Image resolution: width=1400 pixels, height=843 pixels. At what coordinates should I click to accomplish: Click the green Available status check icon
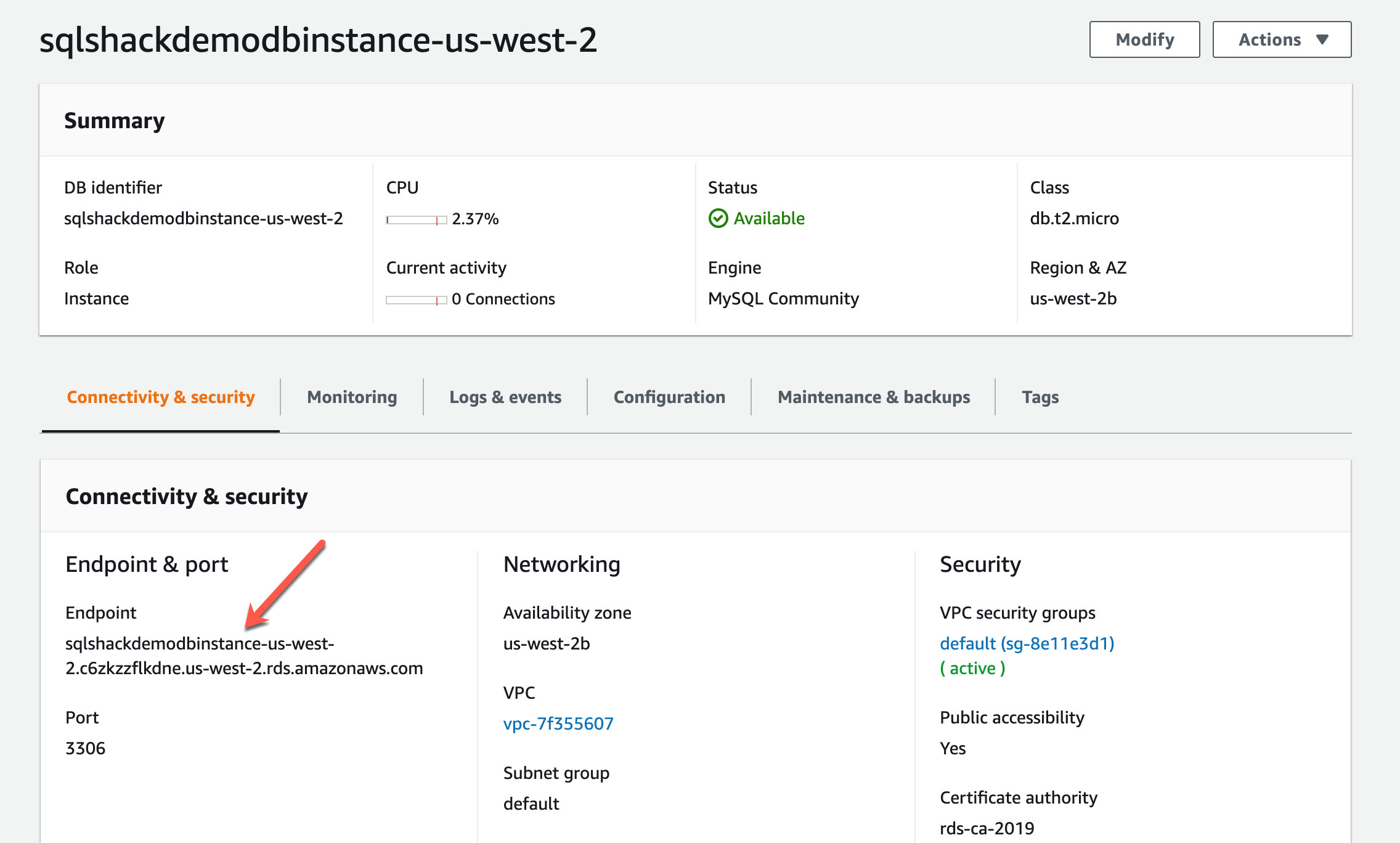tap(718, 218)
